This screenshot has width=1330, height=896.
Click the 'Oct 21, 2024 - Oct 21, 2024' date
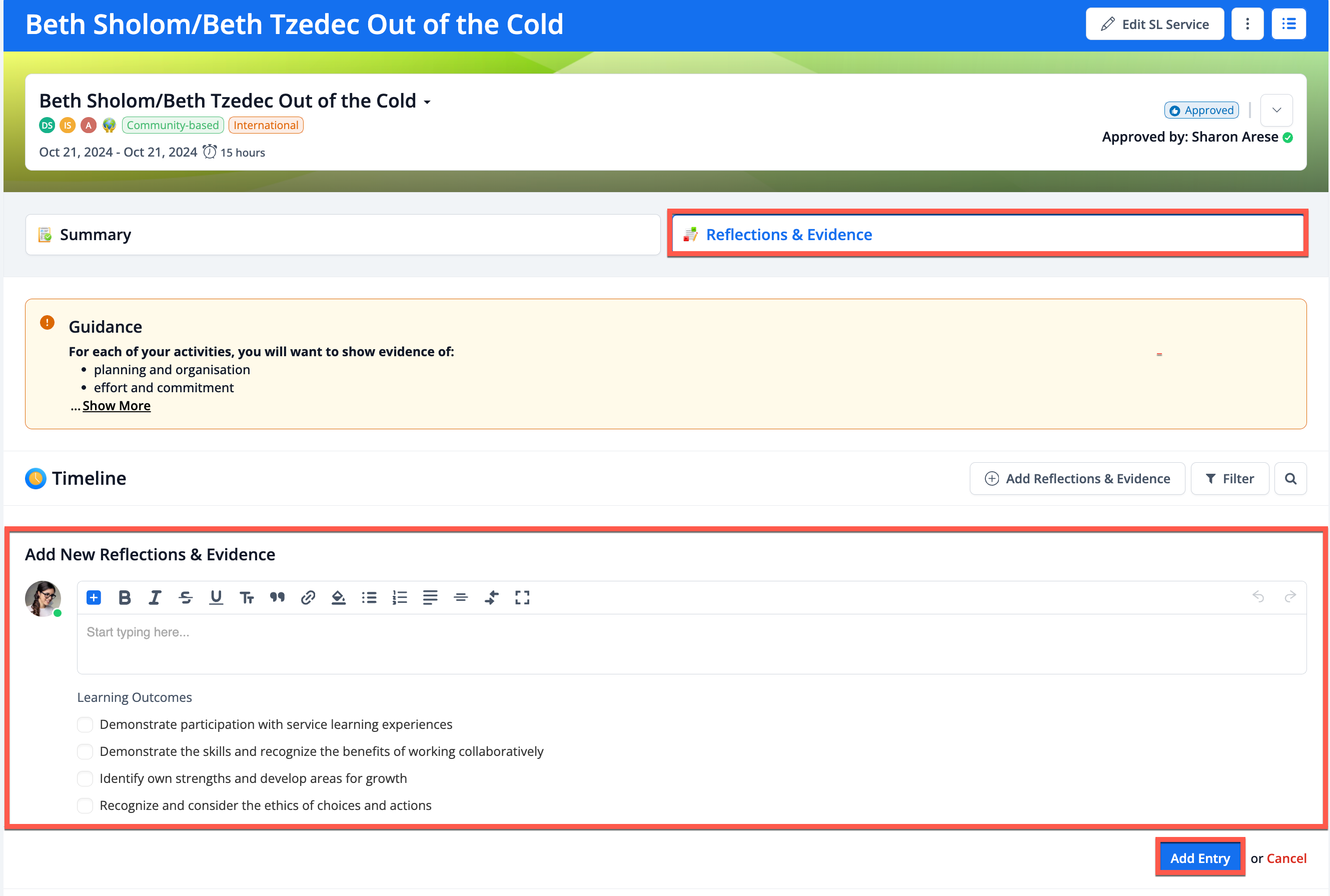(x=118, y=152)
